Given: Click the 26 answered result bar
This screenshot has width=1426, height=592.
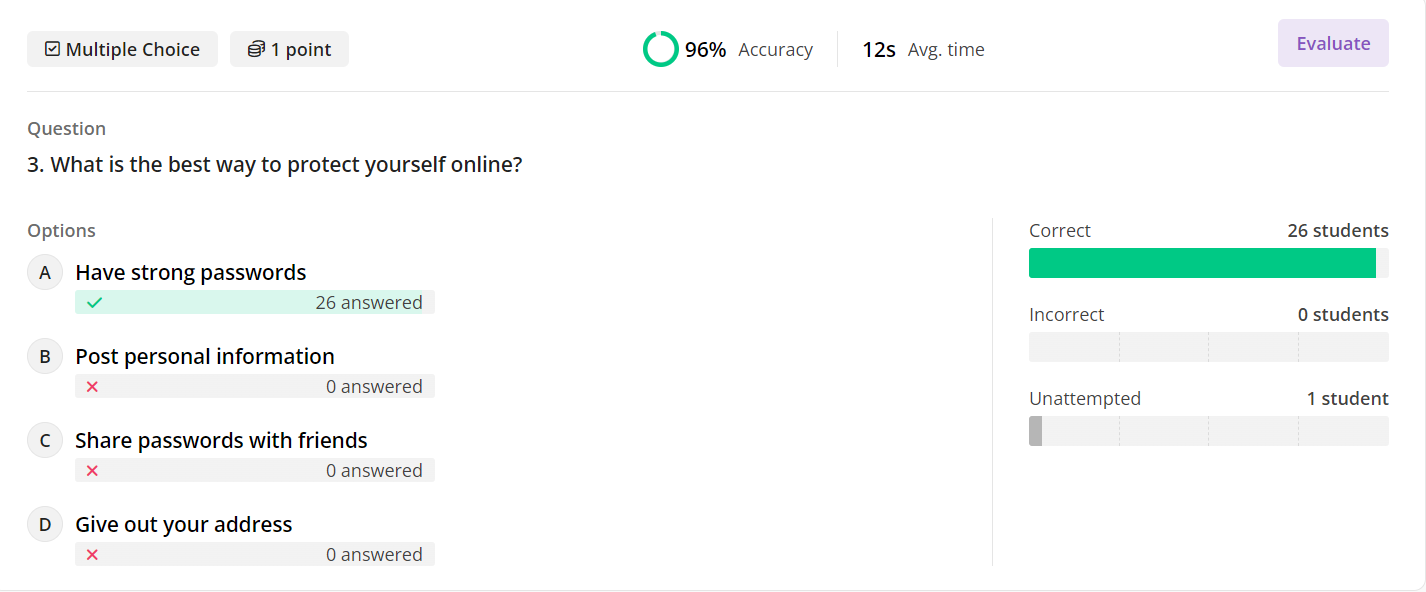Looking at the screenshot, I should click(255, 303).
